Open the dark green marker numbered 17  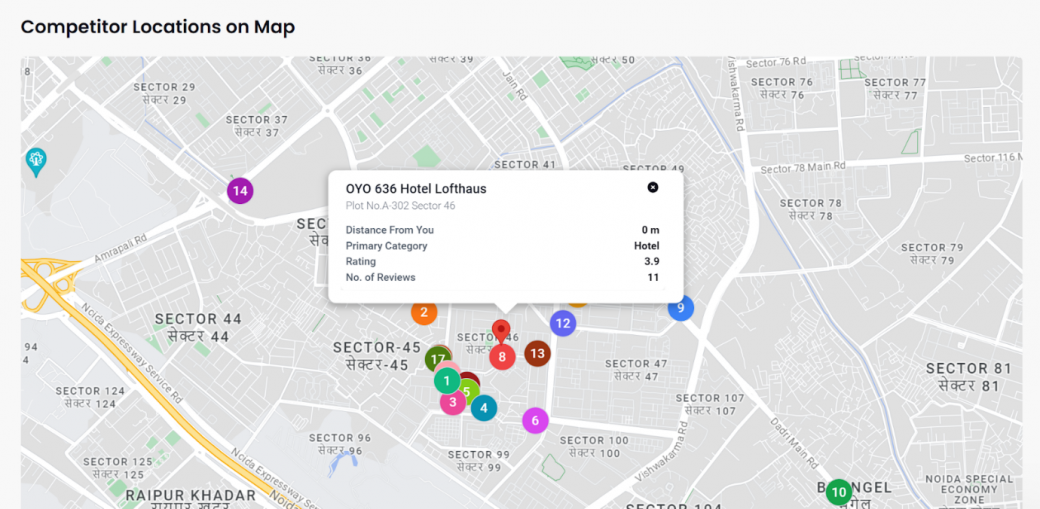tap(437, 360)
